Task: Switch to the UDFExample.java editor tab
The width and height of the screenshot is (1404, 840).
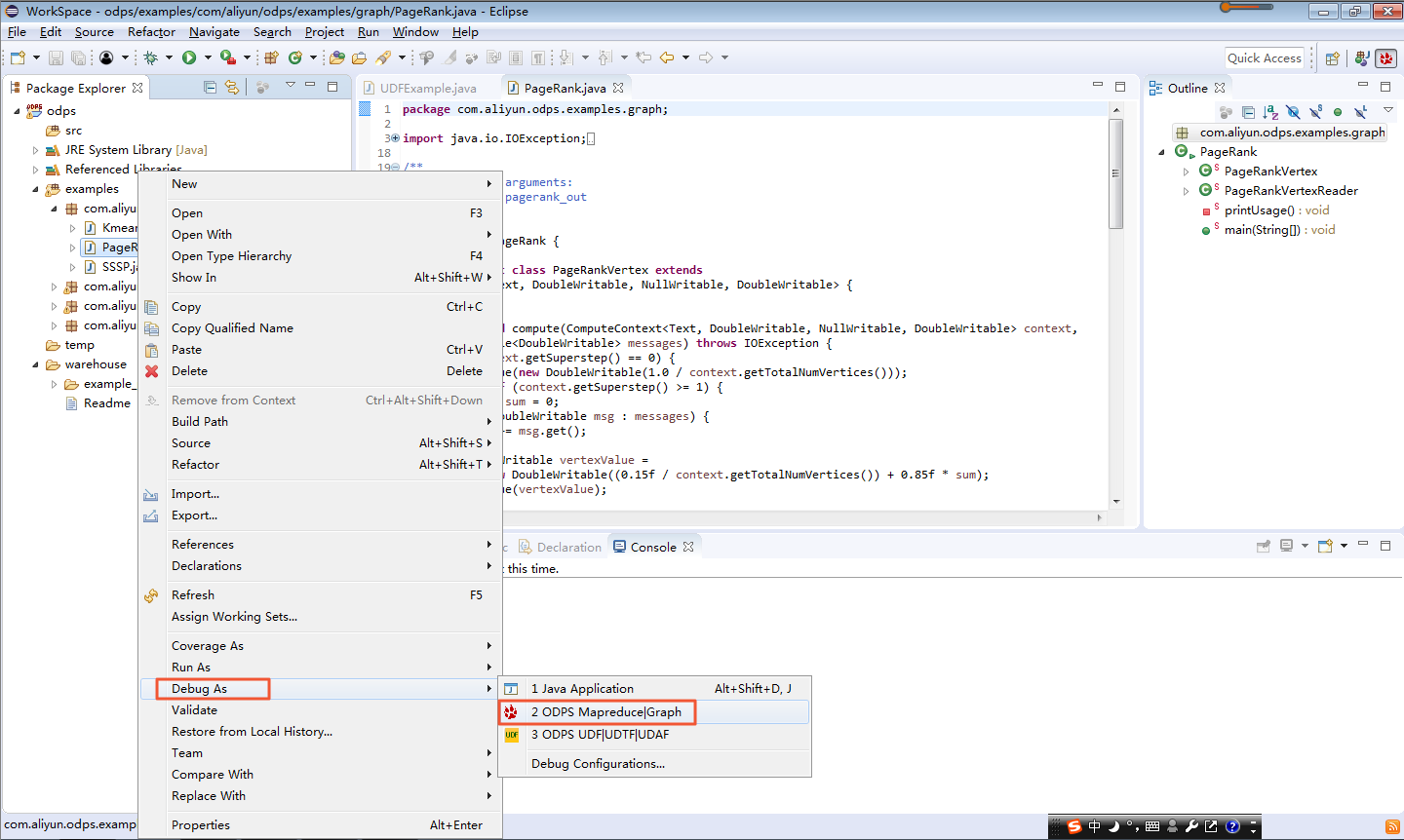Action: (x=427, y=88)
